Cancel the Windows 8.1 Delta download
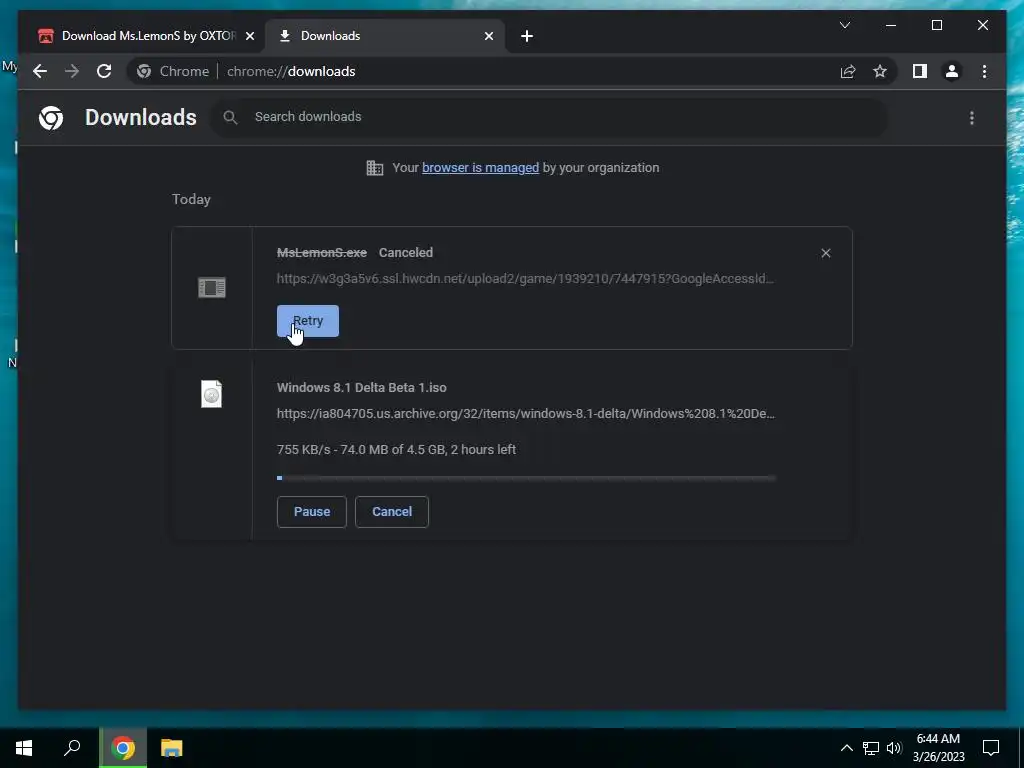The image size is (1024, 768). coord(392,511)
